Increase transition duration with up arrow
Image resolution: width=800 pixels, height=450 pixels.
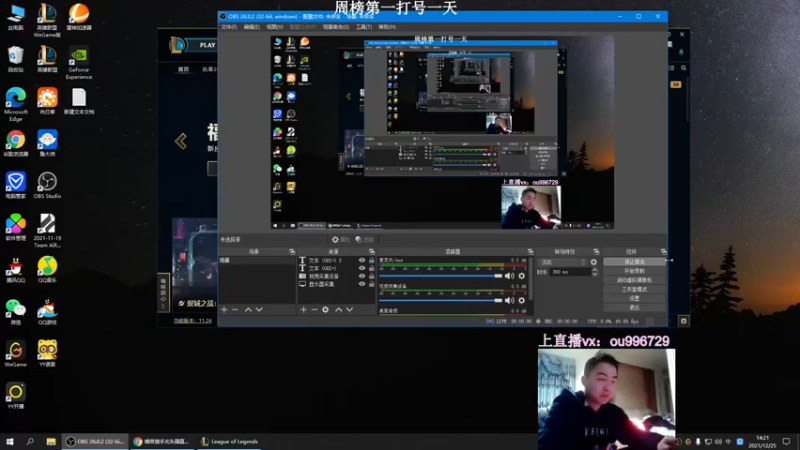click(594, 270)
